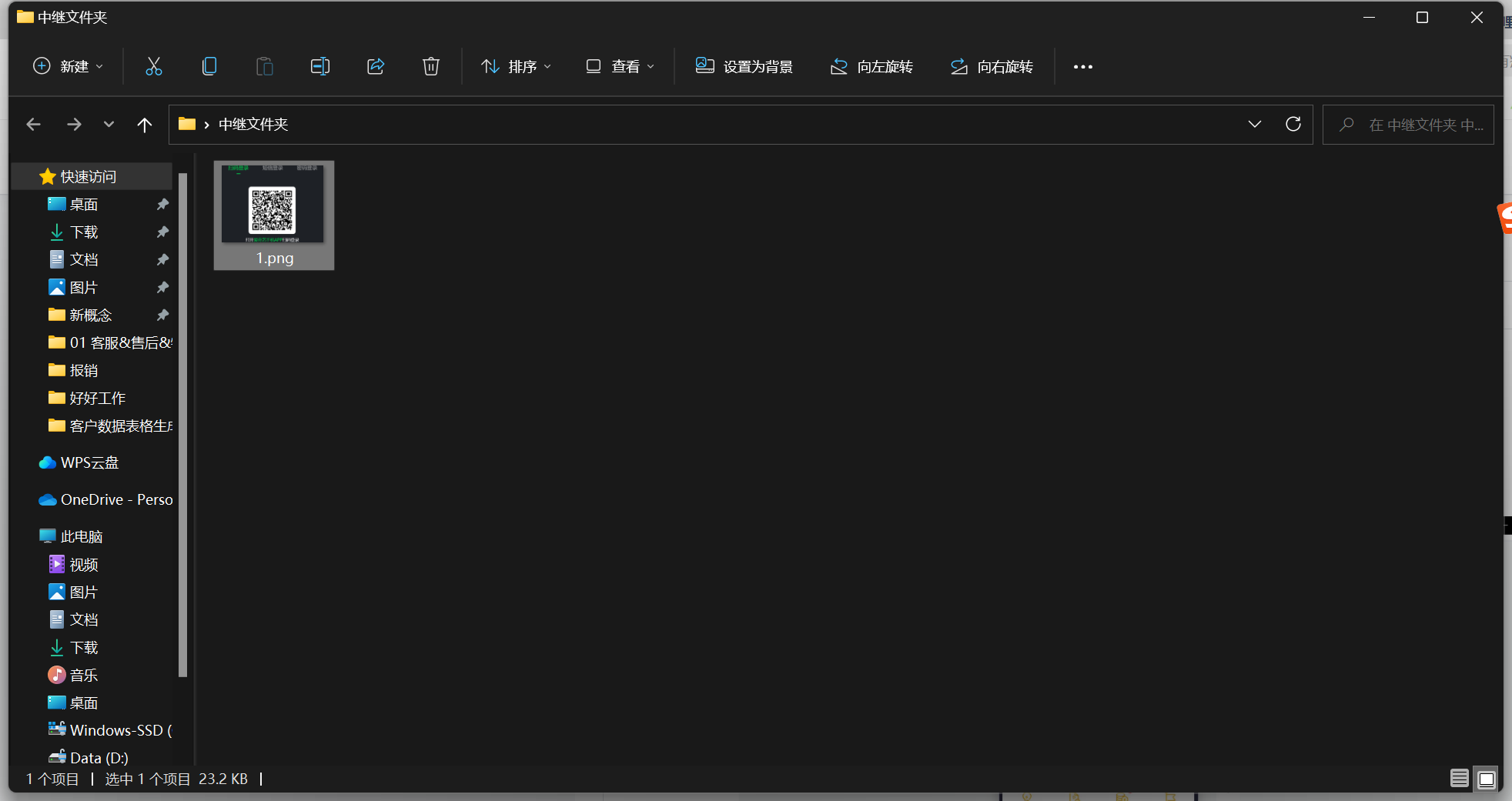Open the three-dot more options menu
The width and height of the screenshot is (1512, 801).
pyautogui.click(x=1083, y=67)
